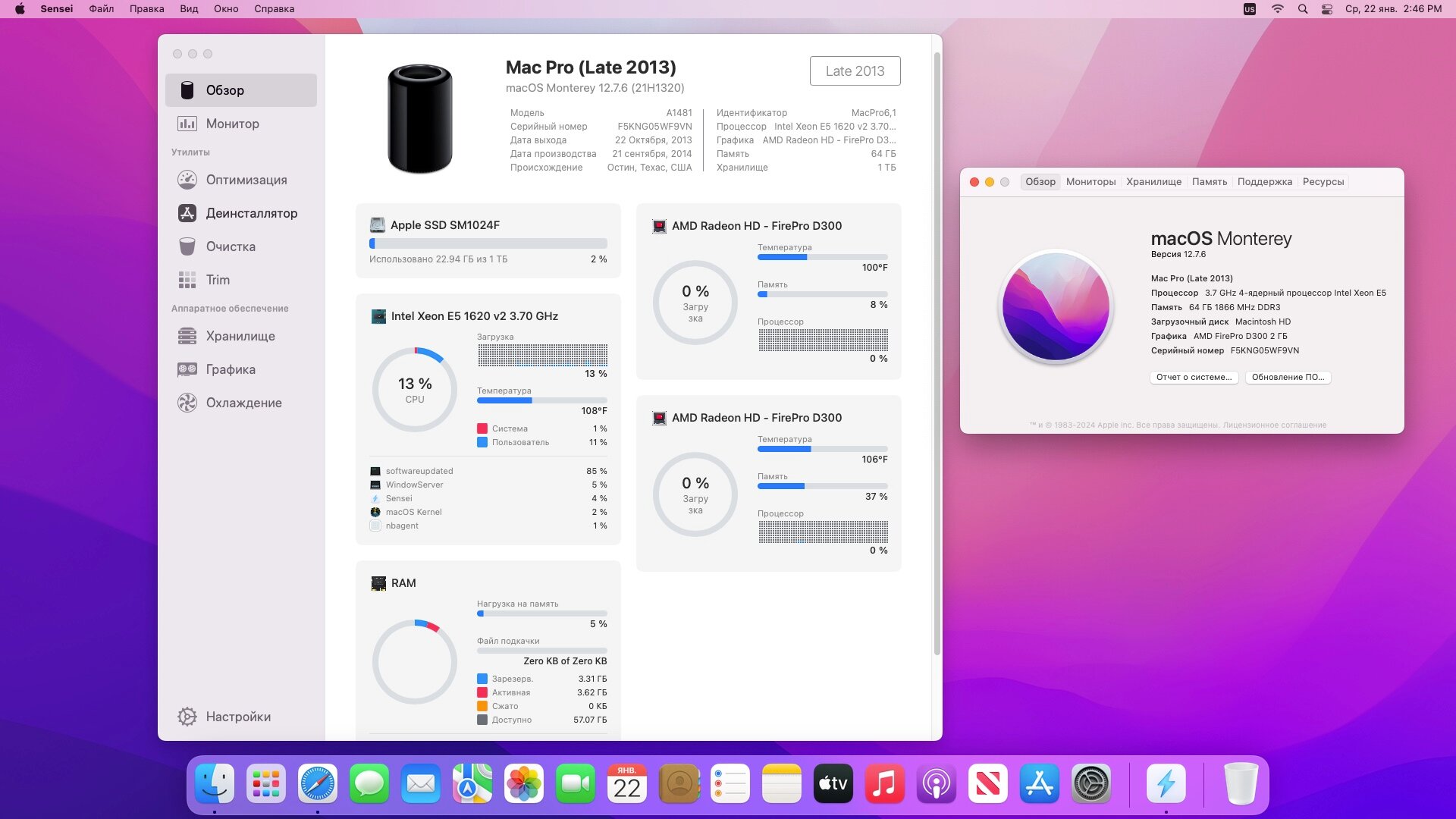This screenshot has width=1456, height=819.
Task: Open the Охлаждение cooling section
Action: click(x=241, y=403)
